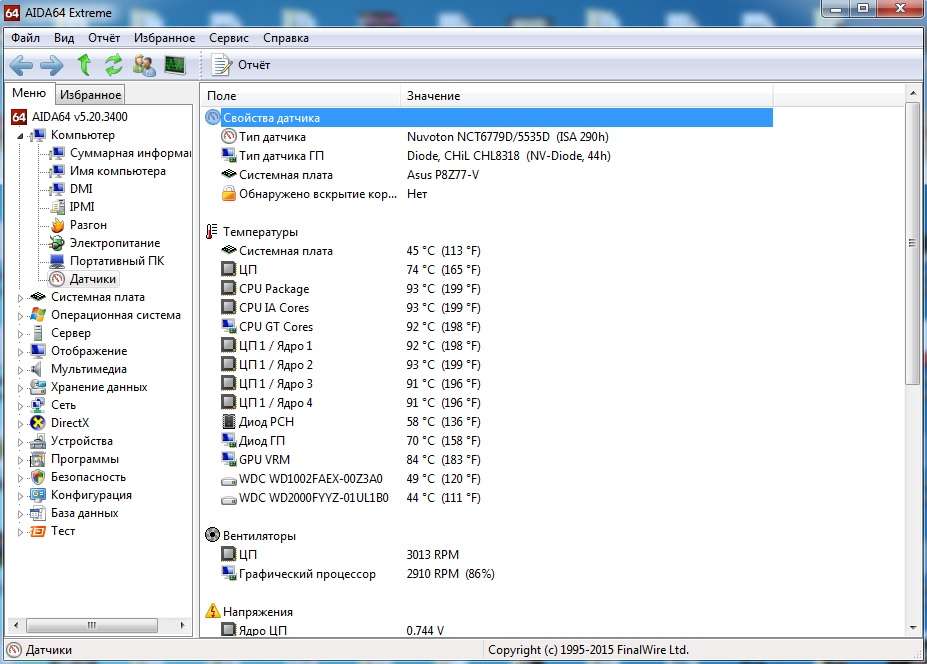Click the Температуры thermometer icon
927x664 pixels.
tap(212, 231)
